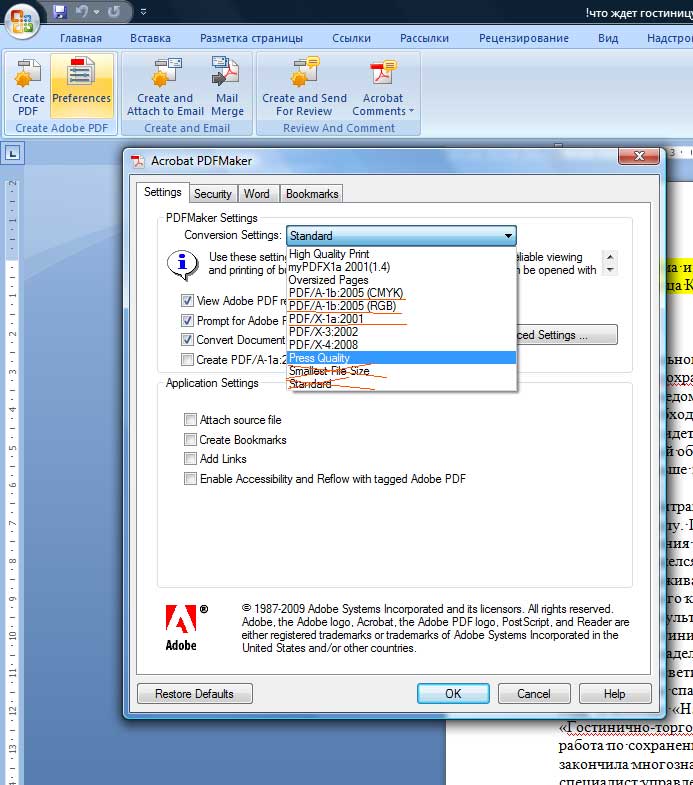Screen dimensions: 693x785
Task: Open the Ссылки ribbon tab
Action: pos(352,38)
